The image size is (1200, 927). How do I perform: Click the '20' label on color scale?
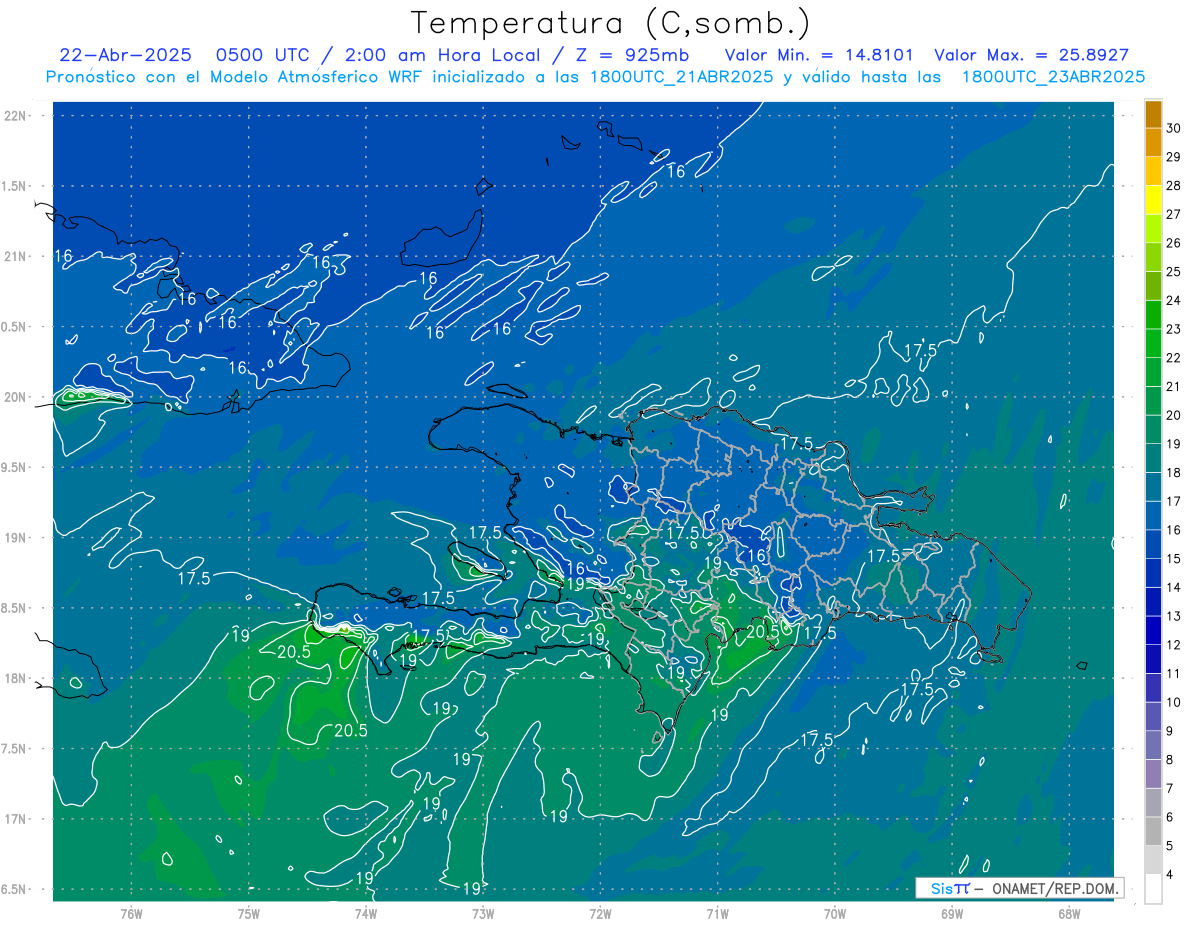pos(1175,415)
